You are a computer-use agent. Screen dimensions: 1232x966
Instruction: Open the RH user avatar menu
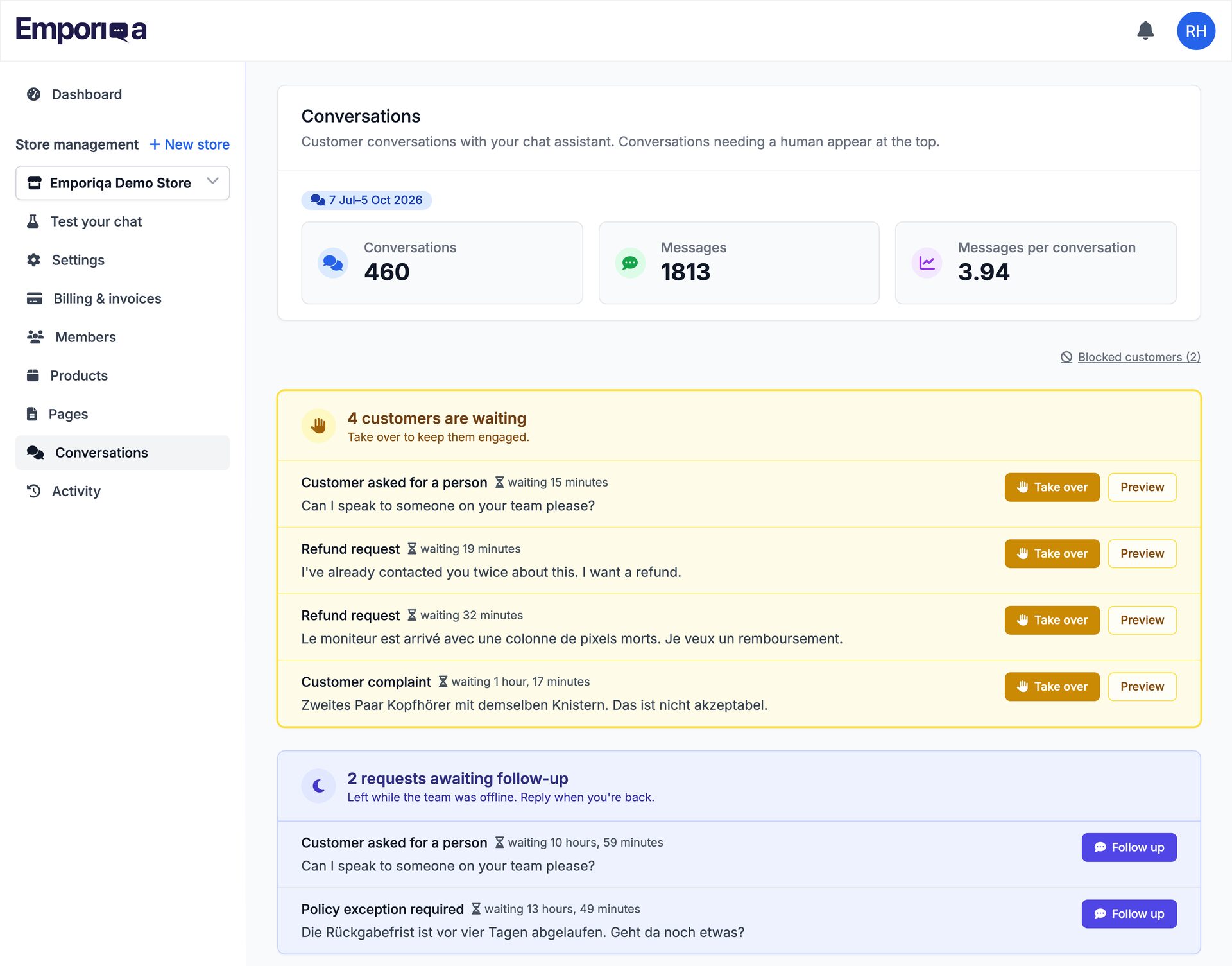click(1196, 31)
